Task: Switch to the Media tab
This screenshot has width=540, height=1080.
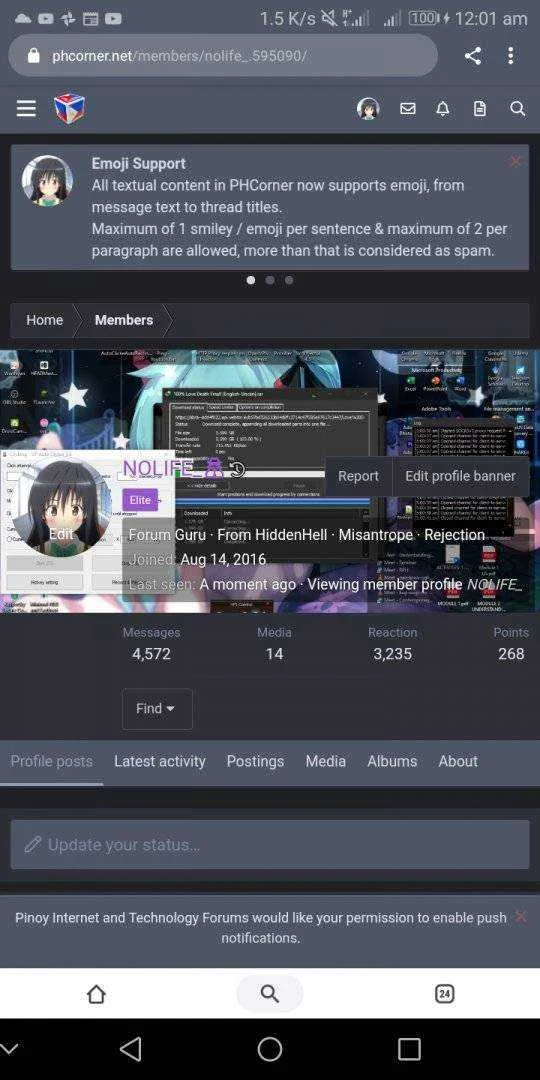Action: 326,761
